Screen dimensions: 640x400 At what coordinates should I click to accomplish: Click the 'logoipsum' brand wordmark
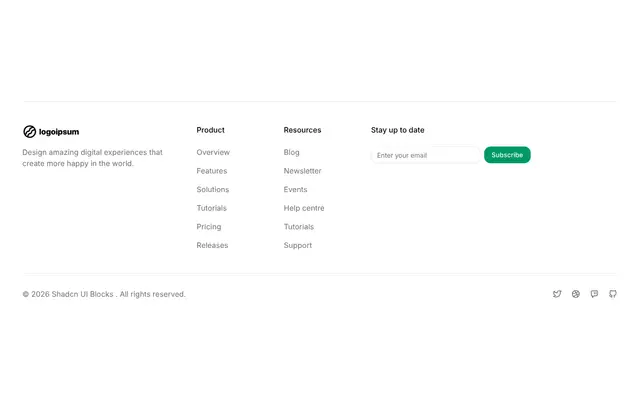tap(59, 132)
